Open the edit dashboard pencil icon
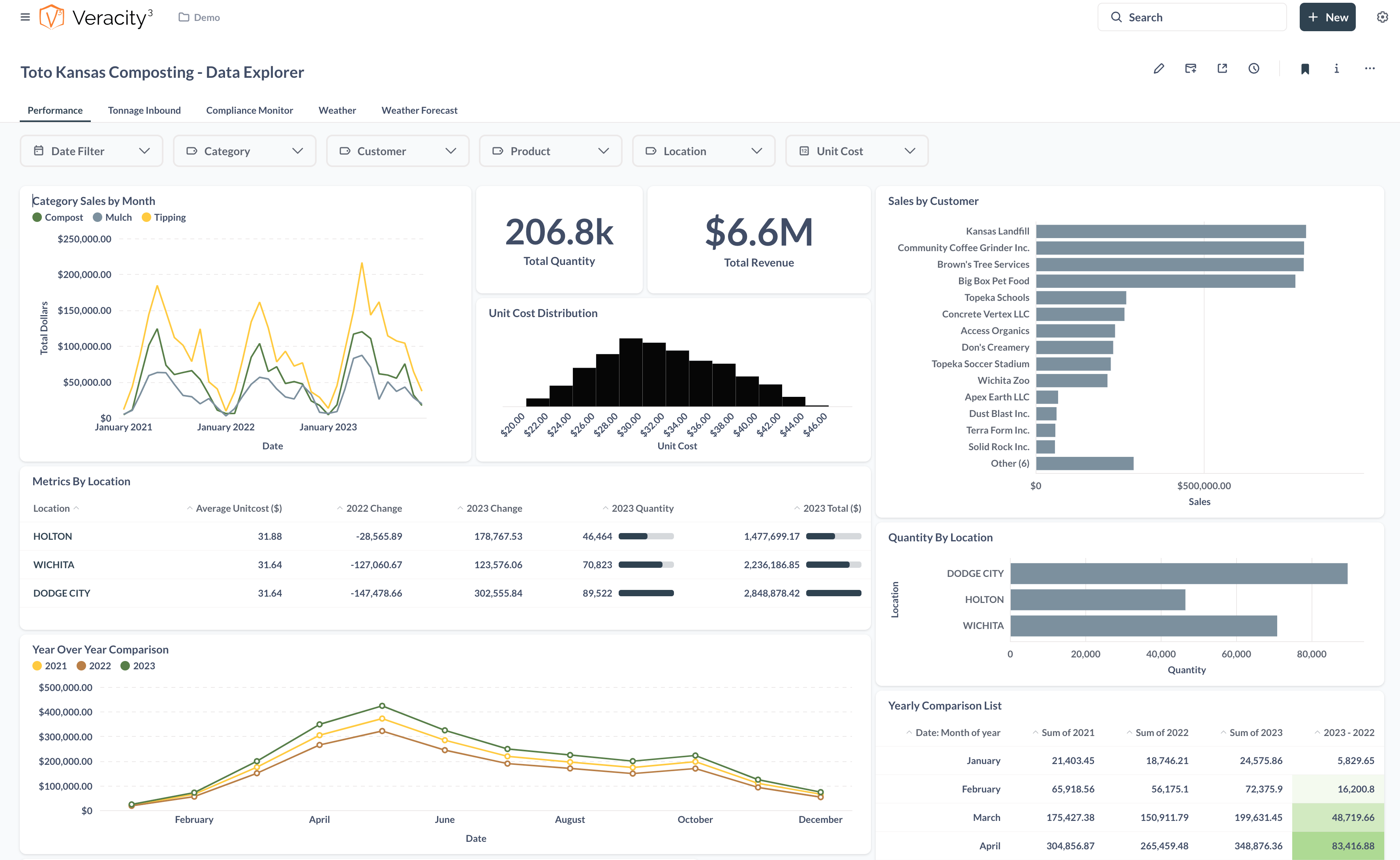The width and height of the screenshot is (1400, 860). click(1158, 68)
